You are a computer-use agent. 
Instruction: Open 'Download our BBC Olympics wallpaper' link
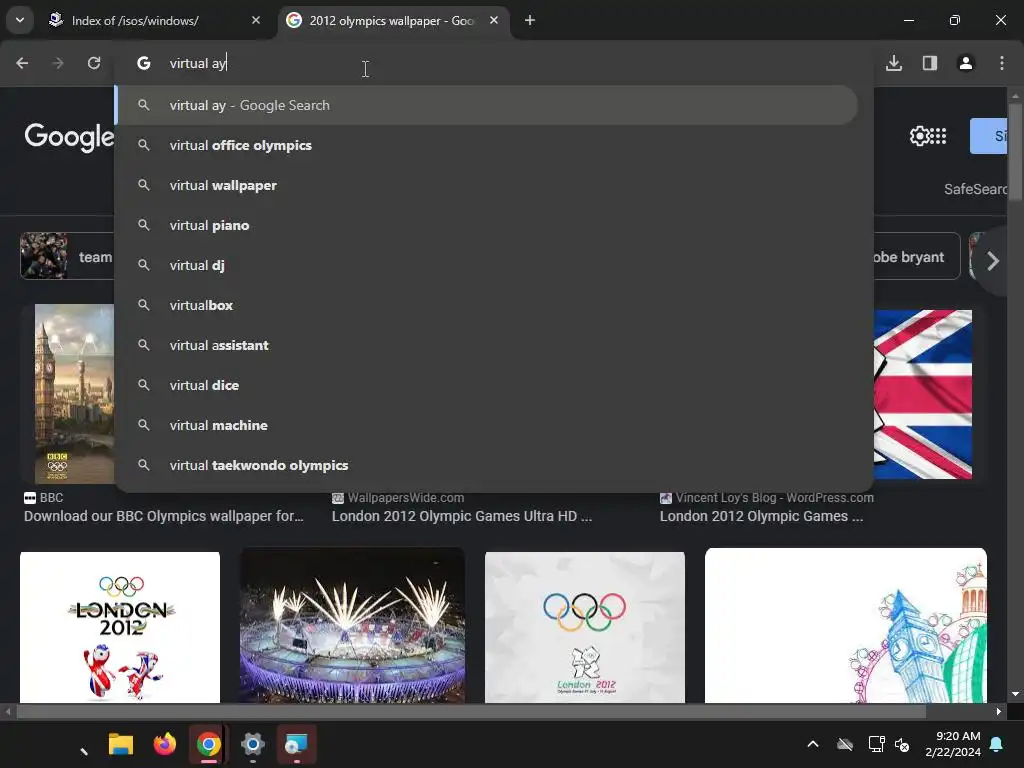tap(164, 516)
